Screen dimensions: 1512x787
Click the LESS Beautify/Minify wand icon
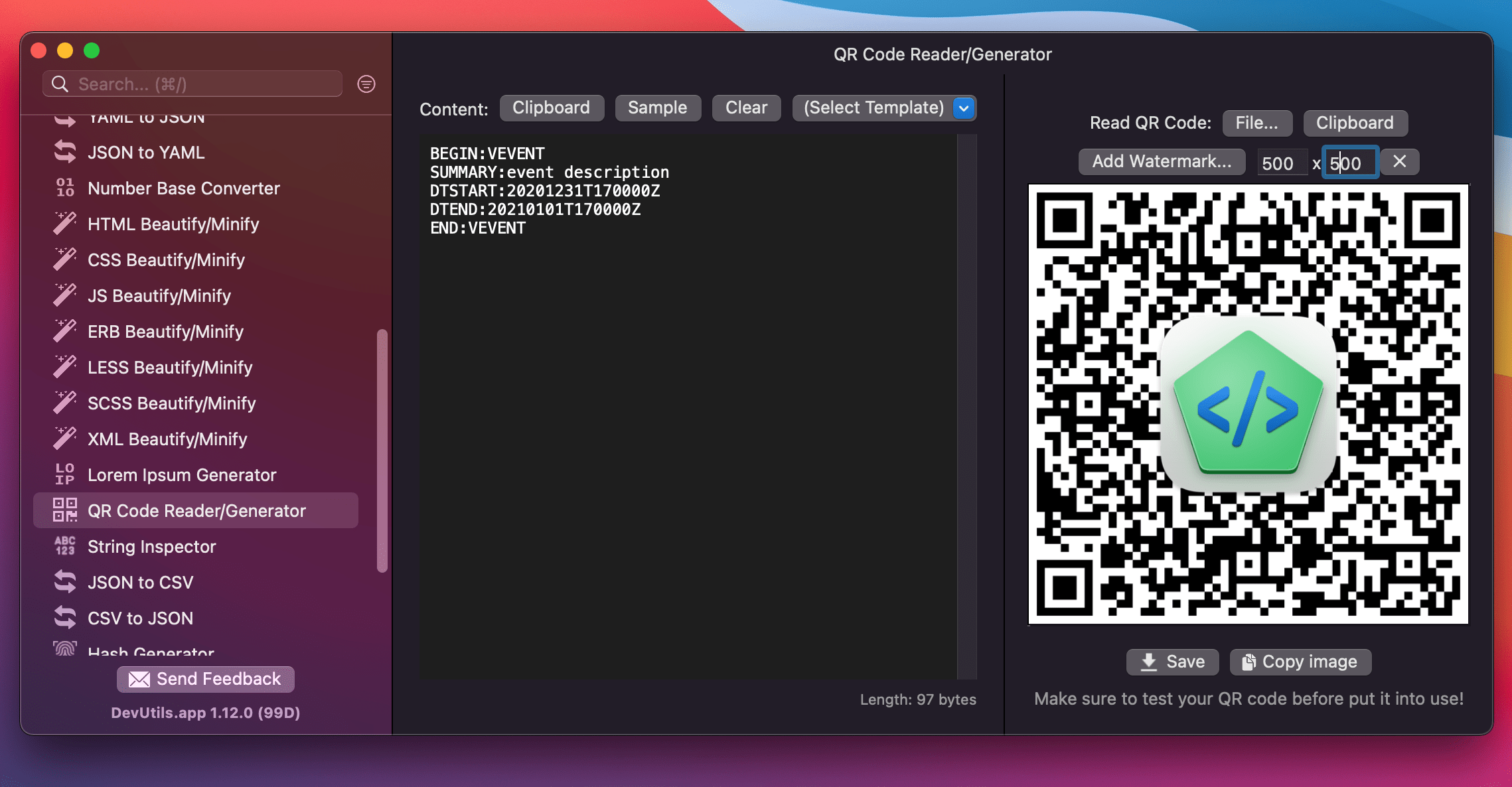coord(65,367)
